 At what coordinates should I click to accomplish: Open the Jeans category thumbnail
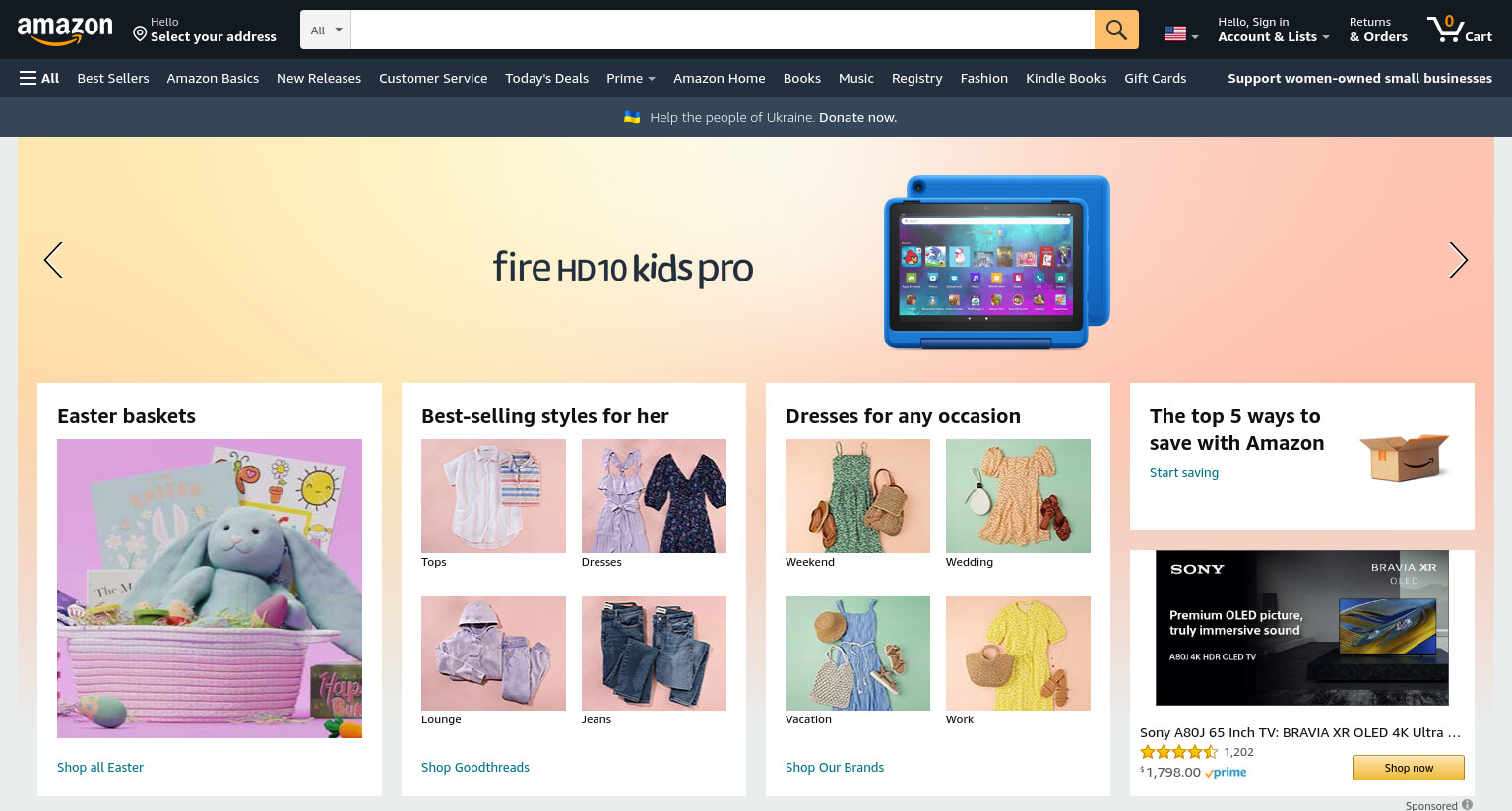tap(654, 654)
